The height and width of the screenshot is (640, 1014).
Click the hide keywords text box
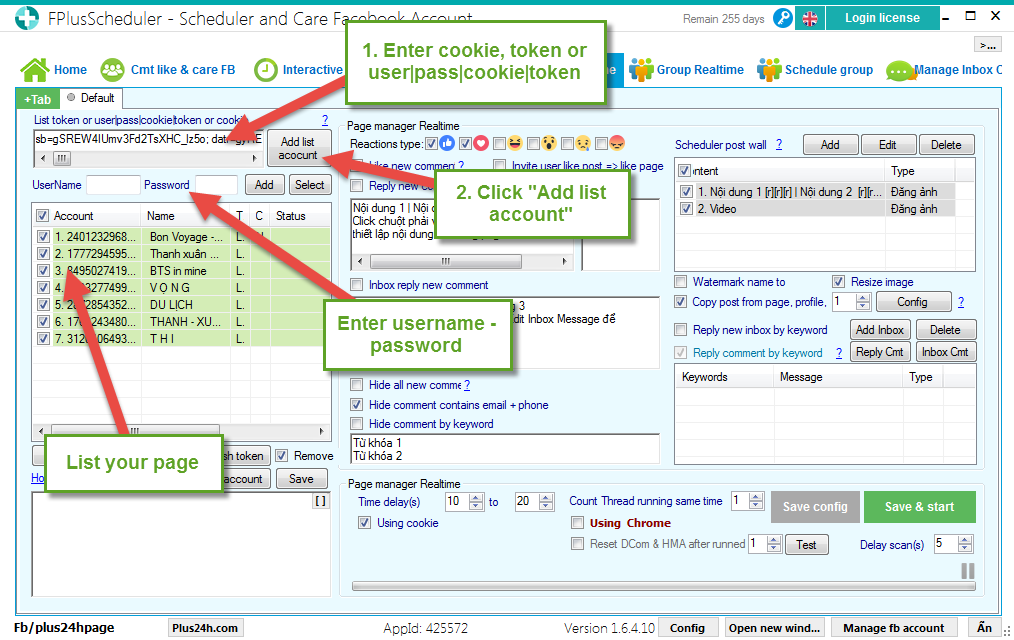[505, 449]
